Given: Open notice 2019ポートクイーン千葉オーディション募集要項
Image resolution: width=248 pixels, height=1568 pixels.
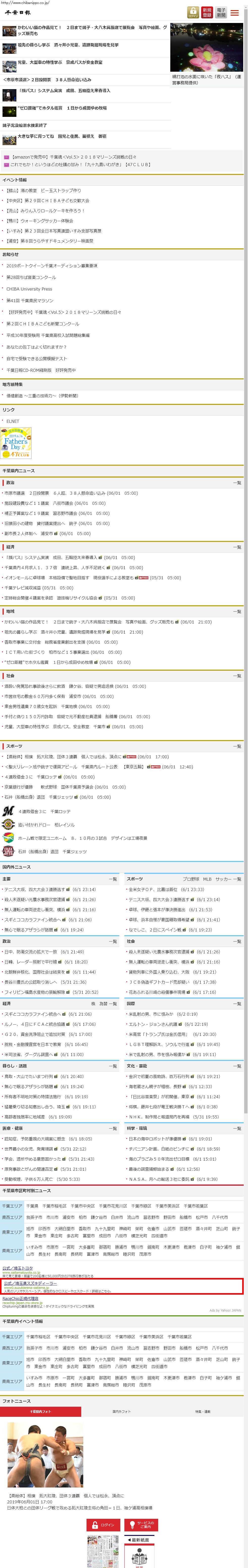Looking at the screenshot, I should [x=52, y=266].
